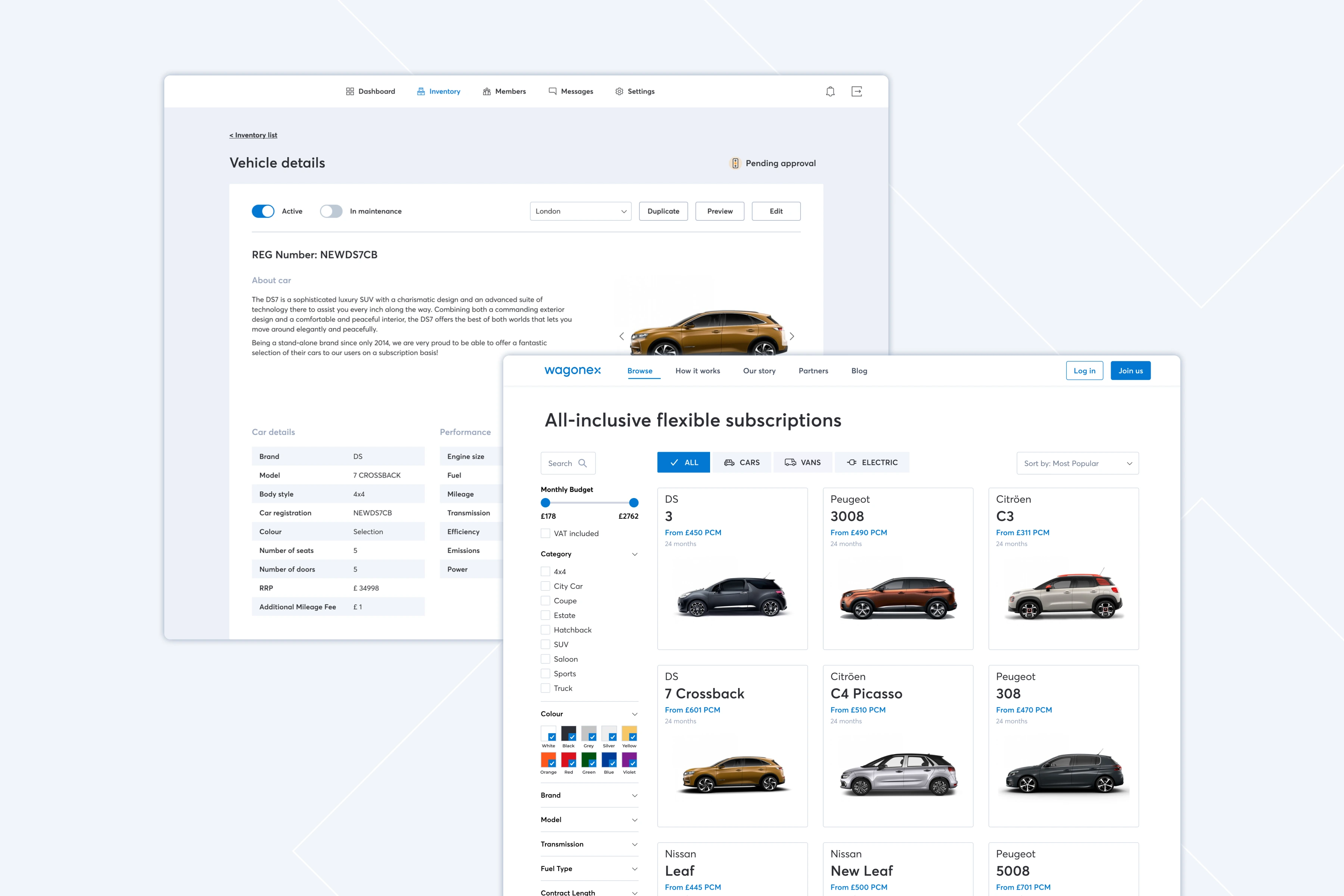Click the logout exit icon

coord(856,91)
